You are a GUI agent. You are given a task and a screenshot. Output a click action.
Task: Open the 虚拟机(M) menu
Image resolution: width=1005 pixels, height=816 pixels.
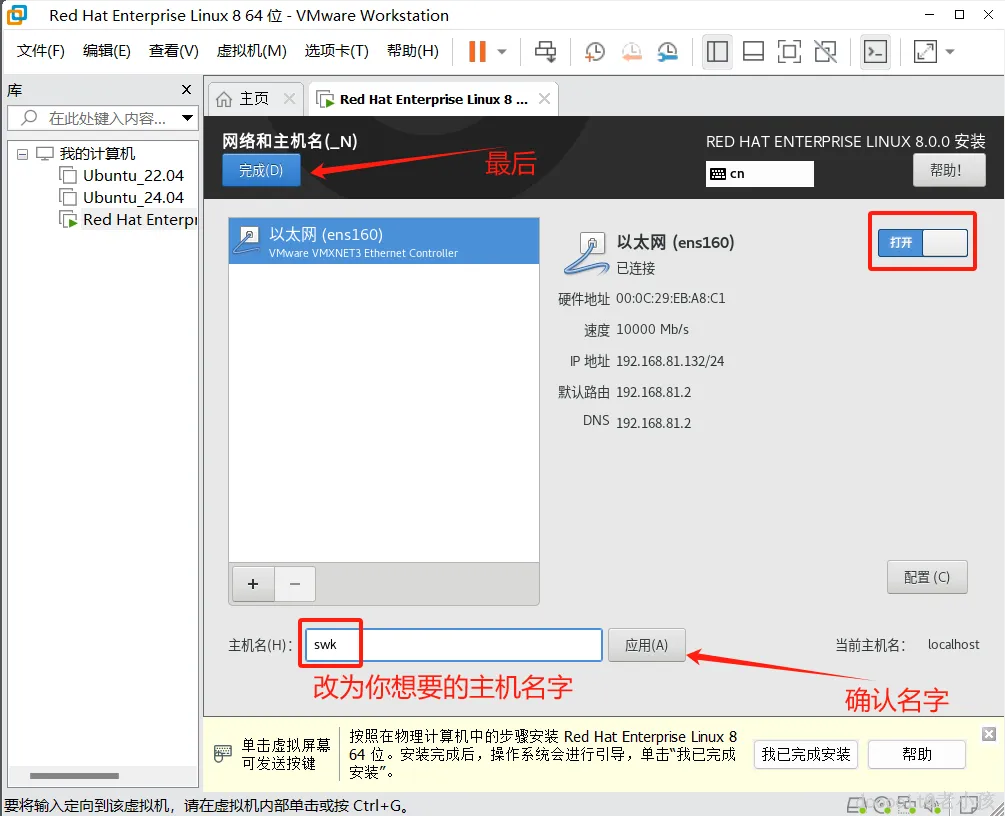point(249,50)
